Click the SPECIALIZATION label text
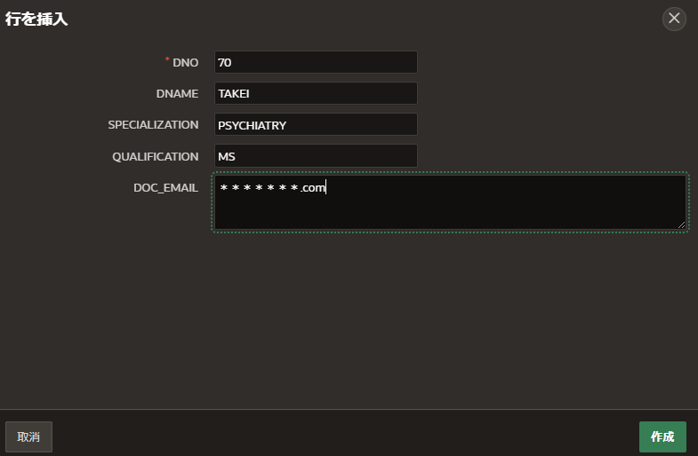Screen dimensions: 698x456 coord(153,125)
